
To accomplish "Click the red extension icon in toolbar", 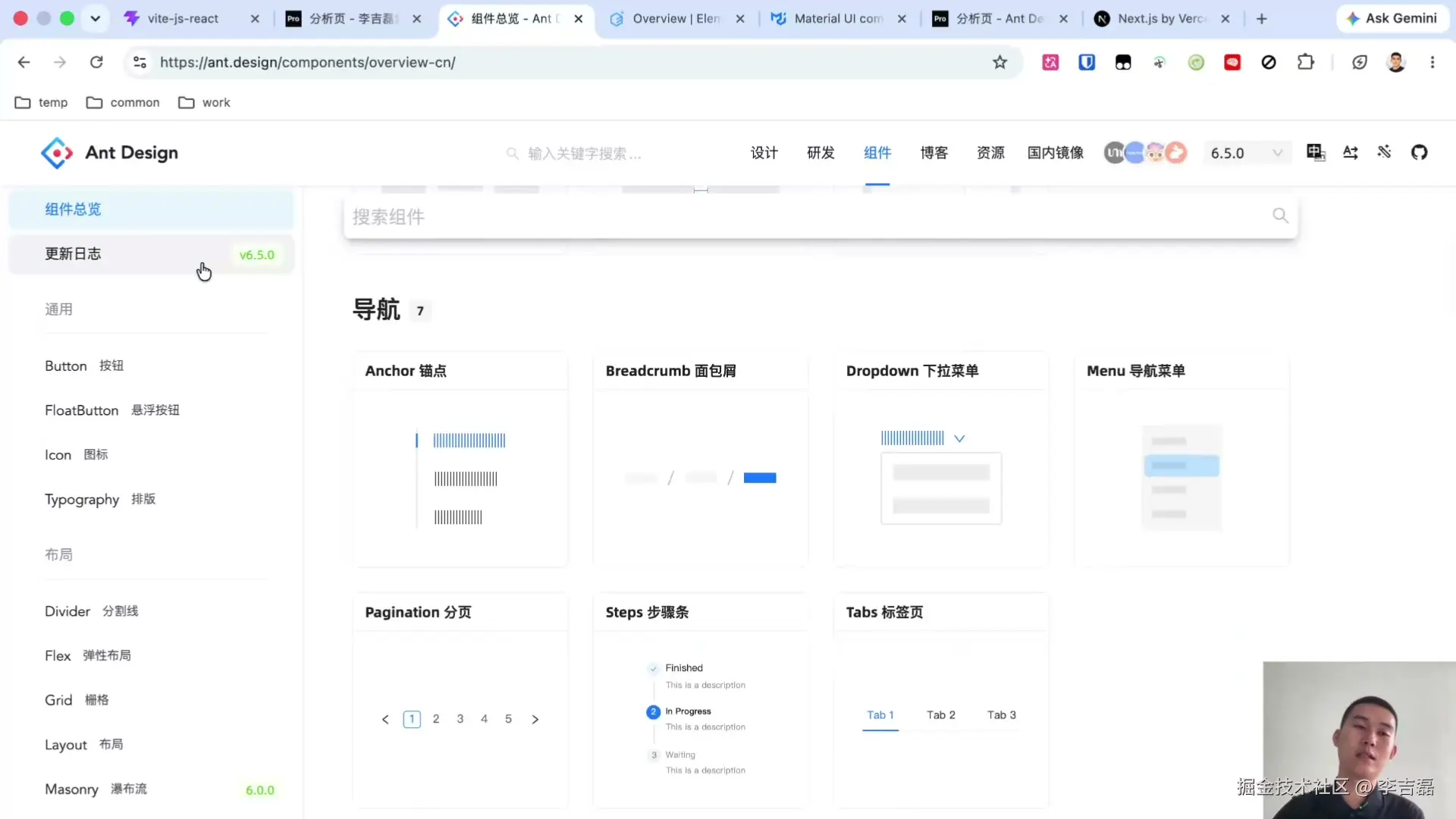I will pos(1232,62).
